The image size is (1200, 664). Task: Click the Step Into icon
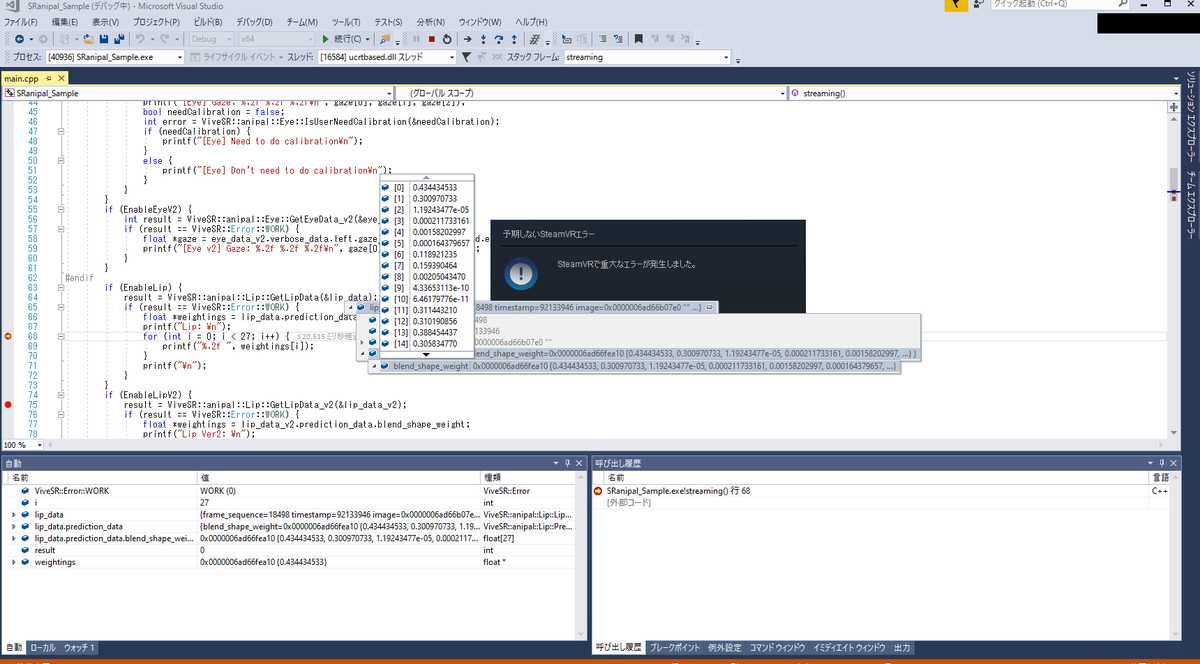(484, 39)
